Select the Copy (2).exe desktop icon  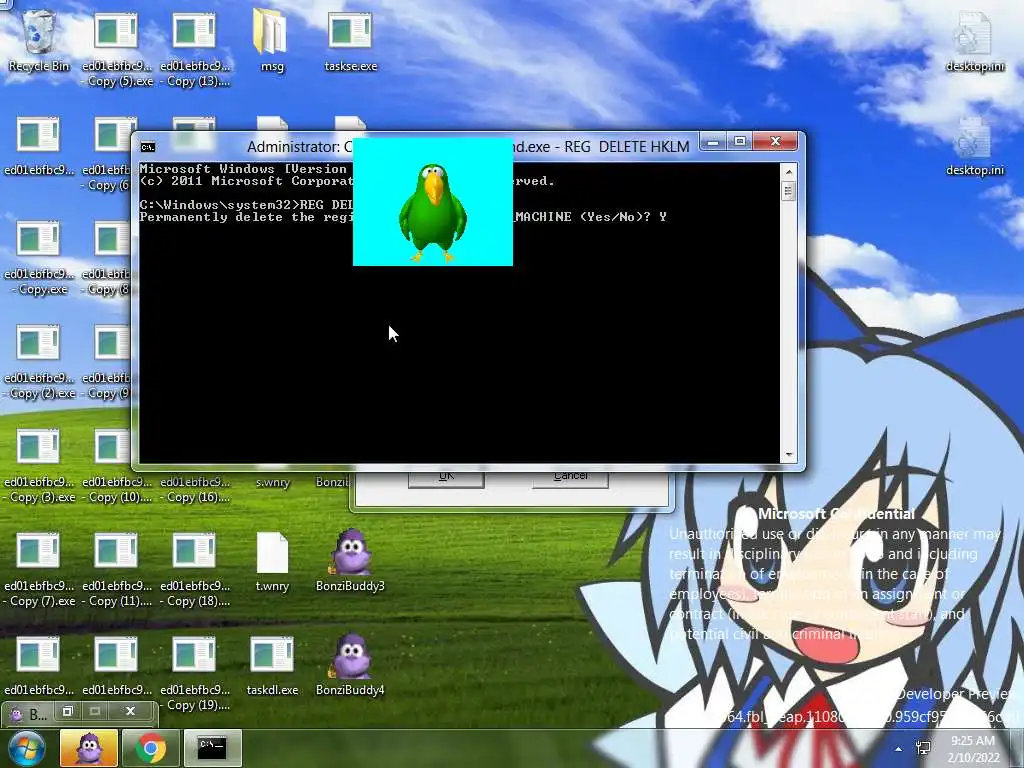point(39,361)
